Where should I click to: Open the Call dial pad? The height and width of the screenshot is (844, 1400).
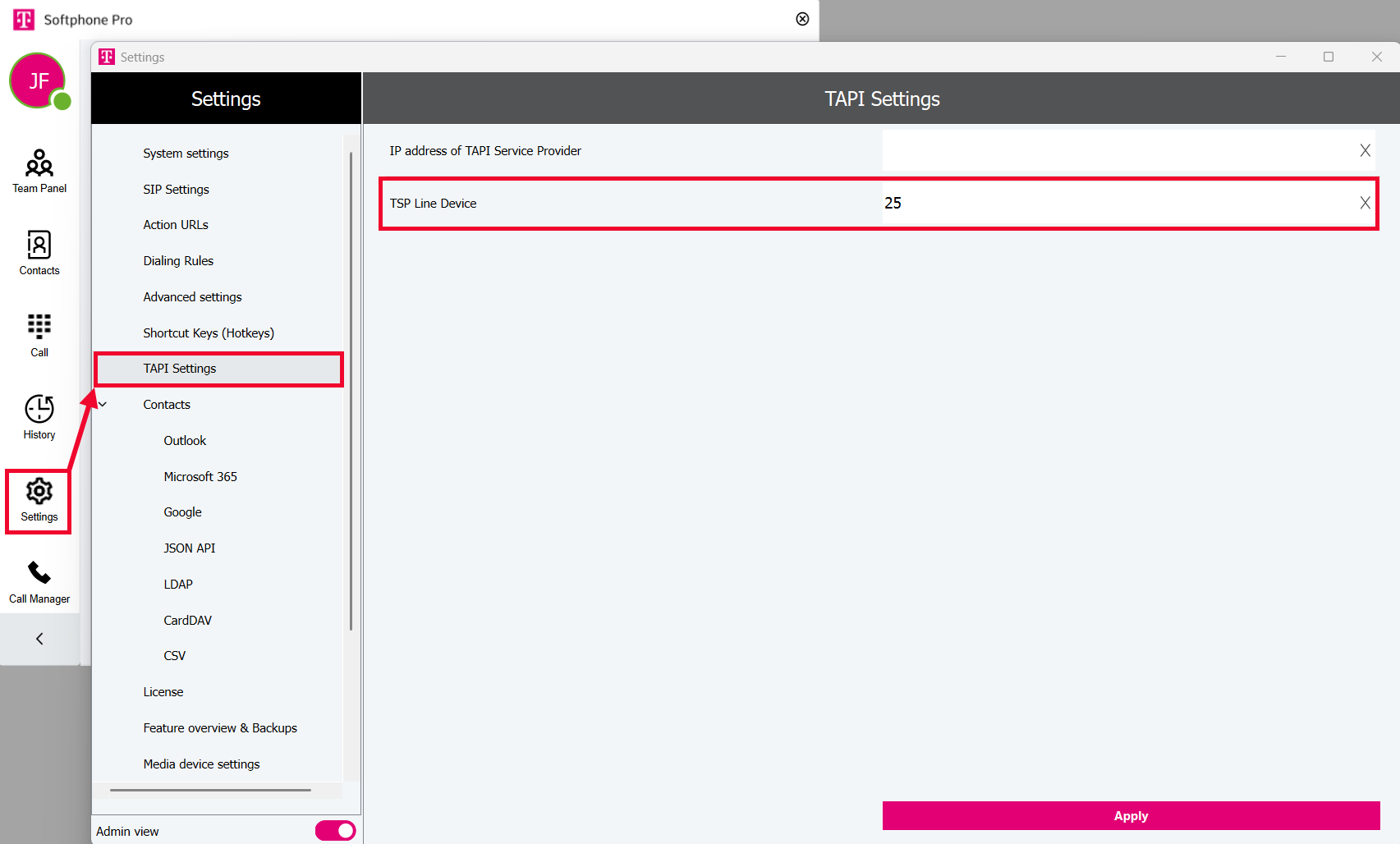[x=39, y=335]
